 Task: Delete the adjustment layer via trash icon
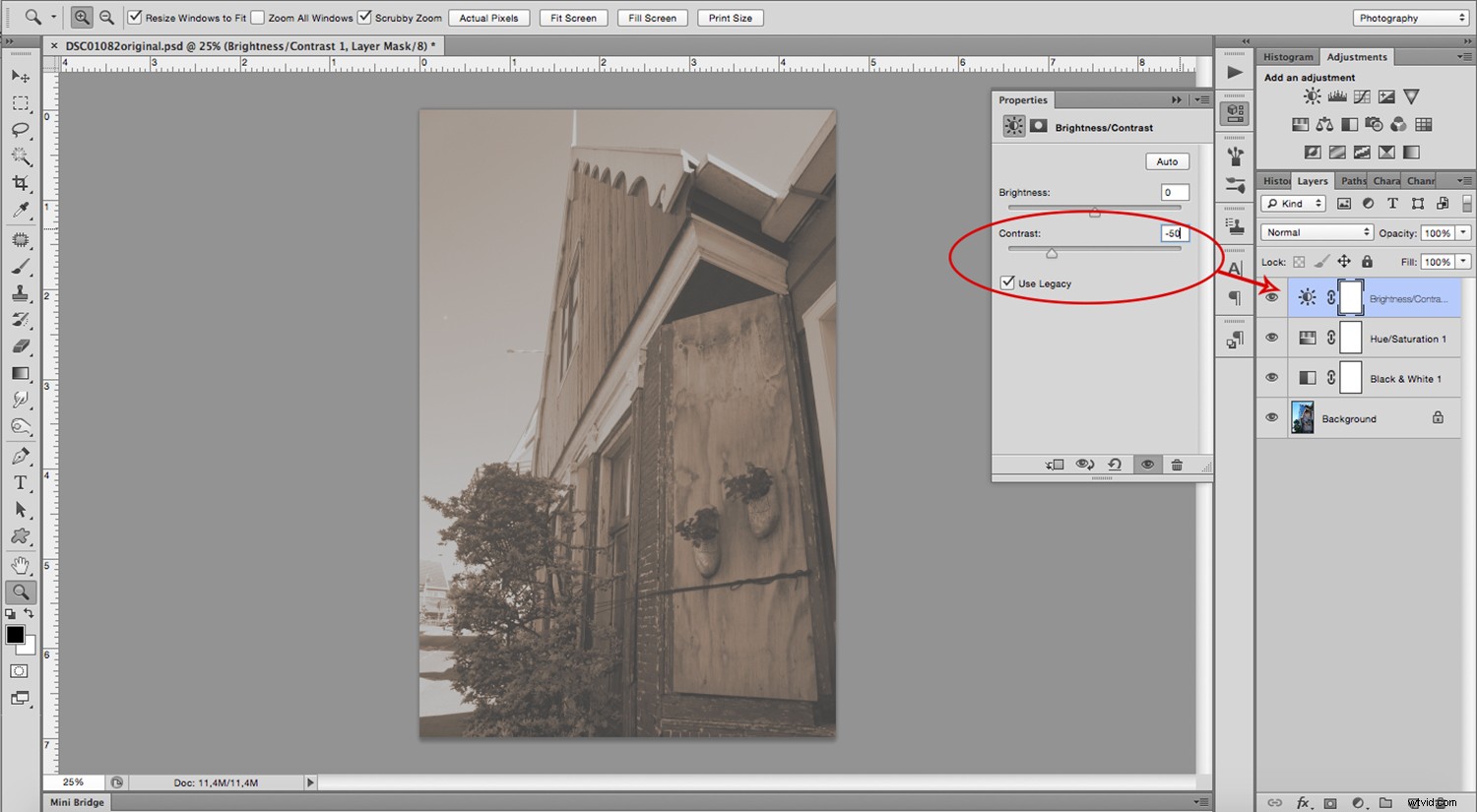pos(1178,464)
